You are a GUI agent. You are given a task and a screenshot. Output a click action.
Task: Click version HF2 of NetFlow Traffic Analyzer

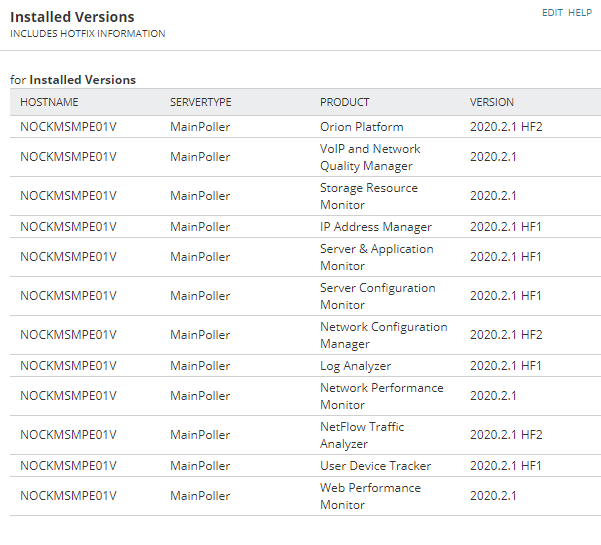[506, 435]
